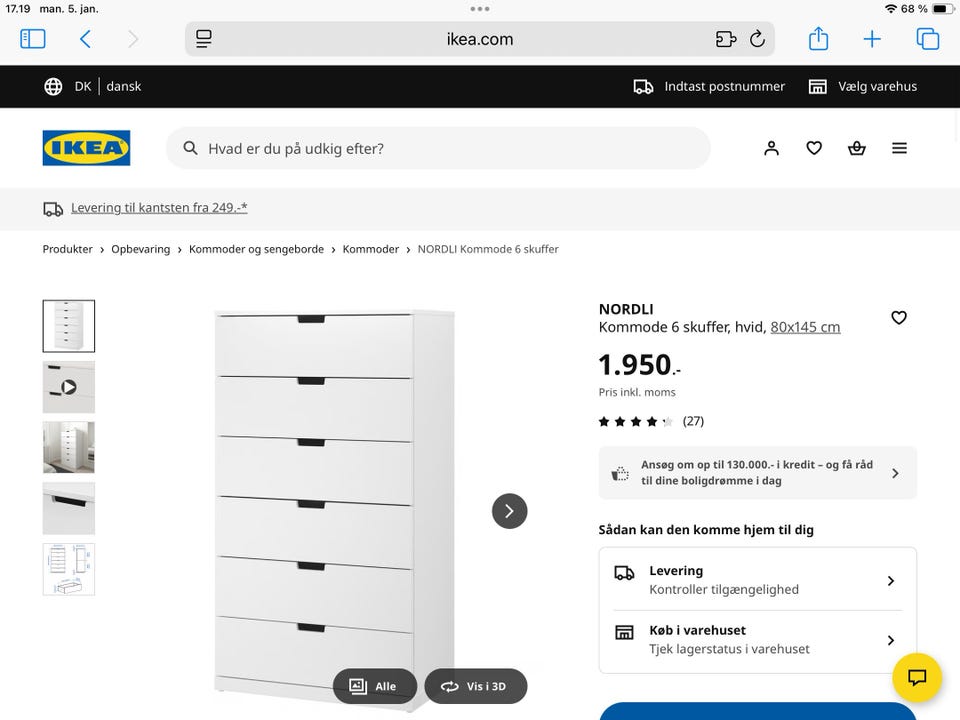Show all open tabs overview

click(928, 39)
